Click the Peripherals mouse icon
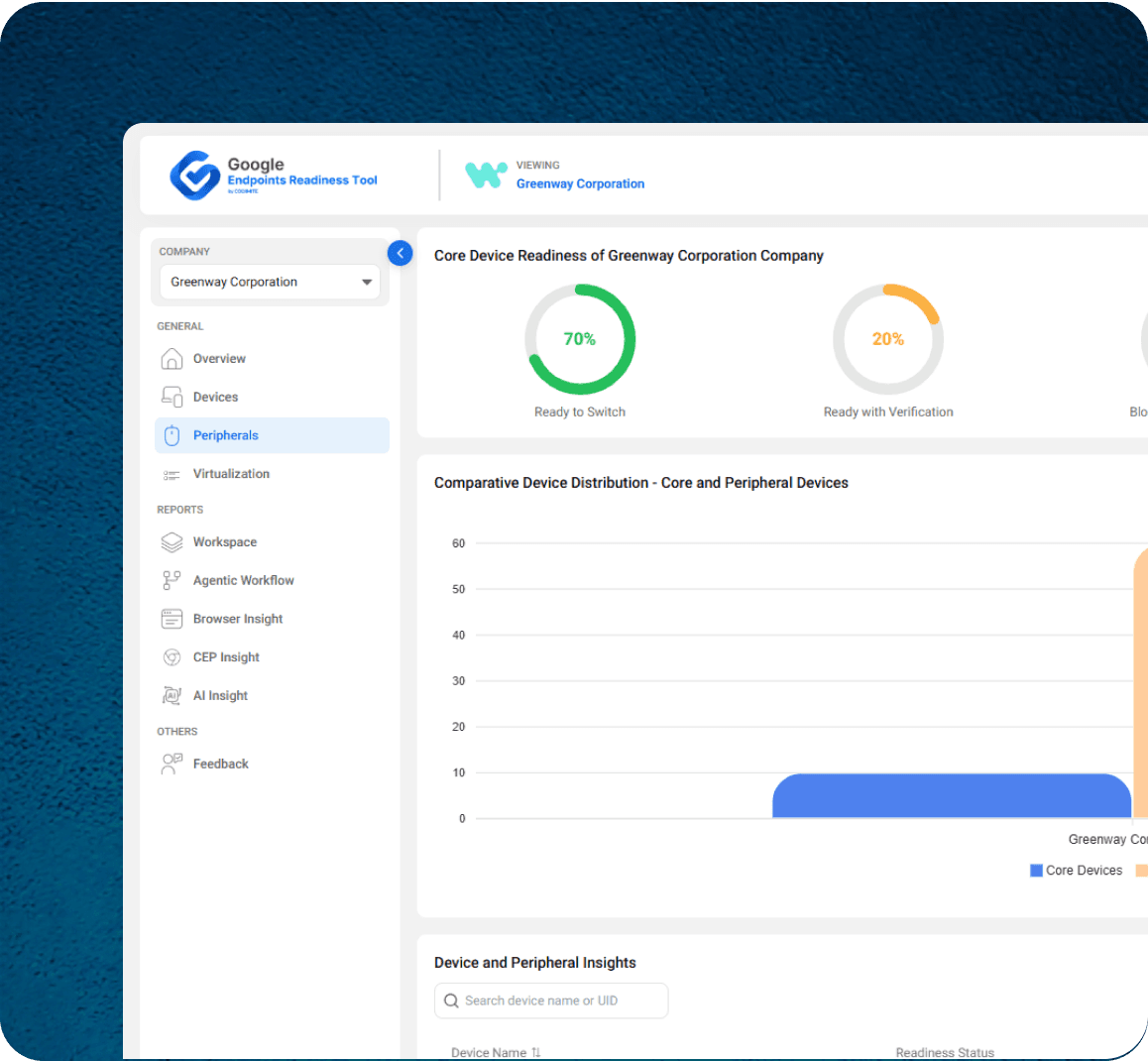 click(172, 435)
